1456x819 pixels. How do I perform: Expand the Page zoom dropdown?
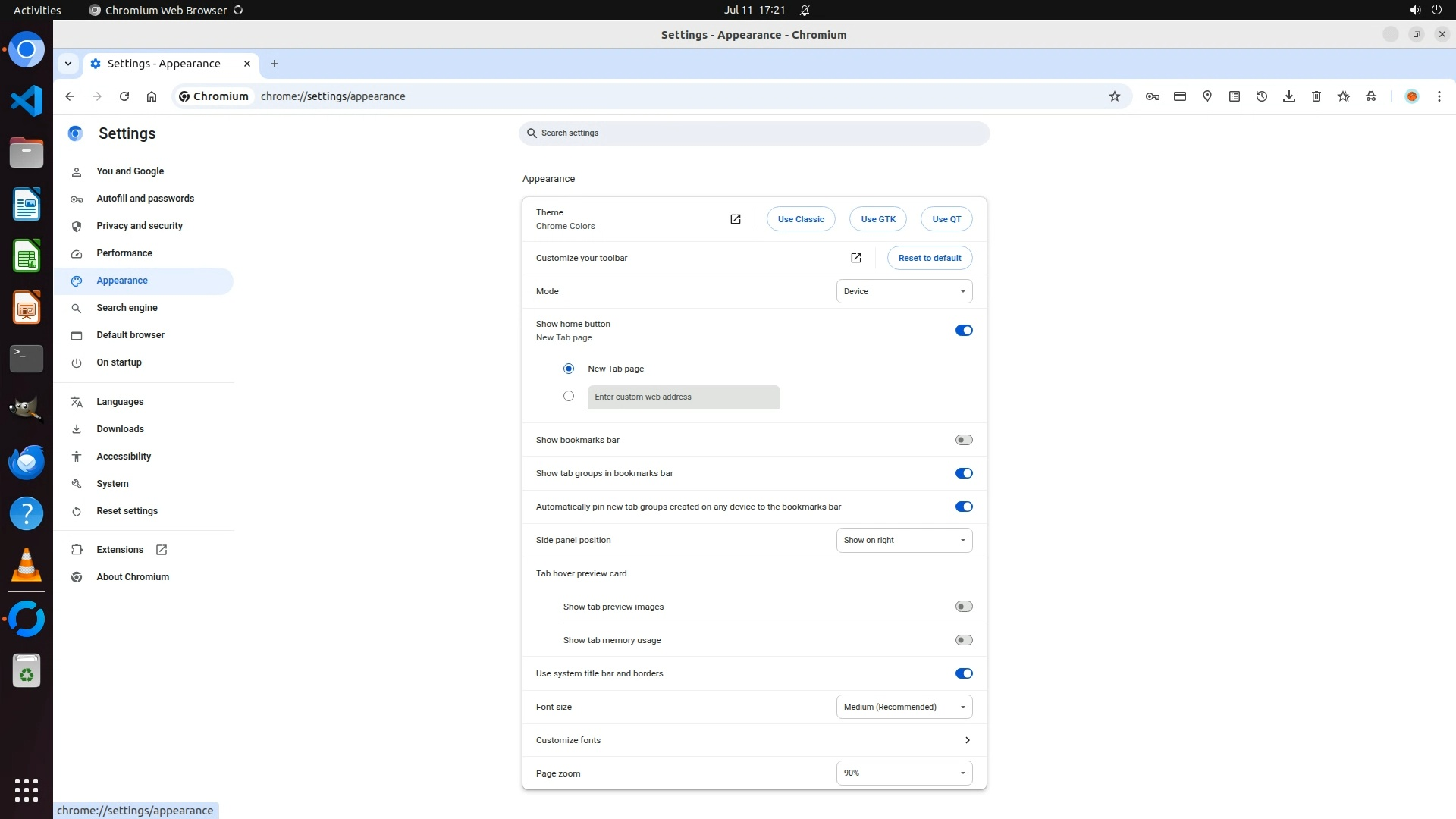[903, 773]
